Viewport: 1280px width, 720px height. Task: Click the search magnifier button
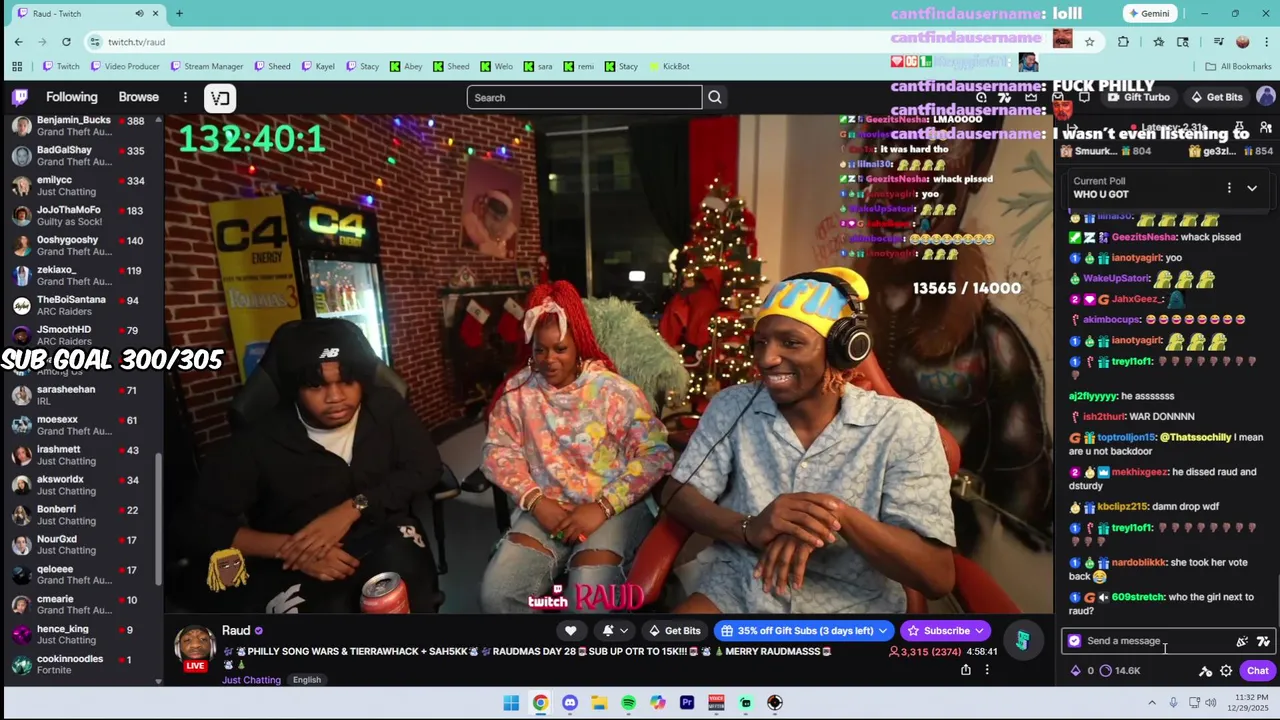(x=715, y=97)
